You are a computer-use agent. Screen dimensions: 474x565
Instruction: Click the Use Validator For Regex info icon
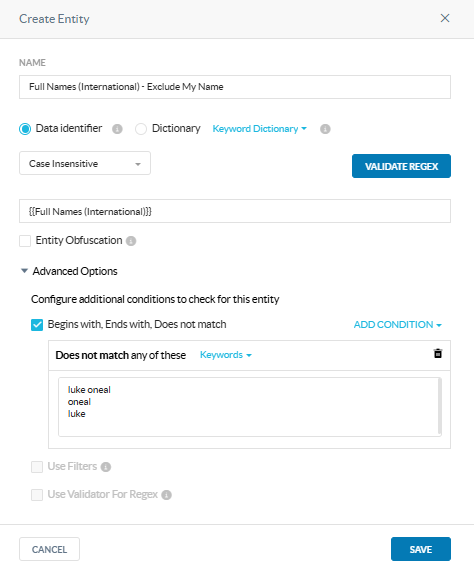tap(166, 495)
